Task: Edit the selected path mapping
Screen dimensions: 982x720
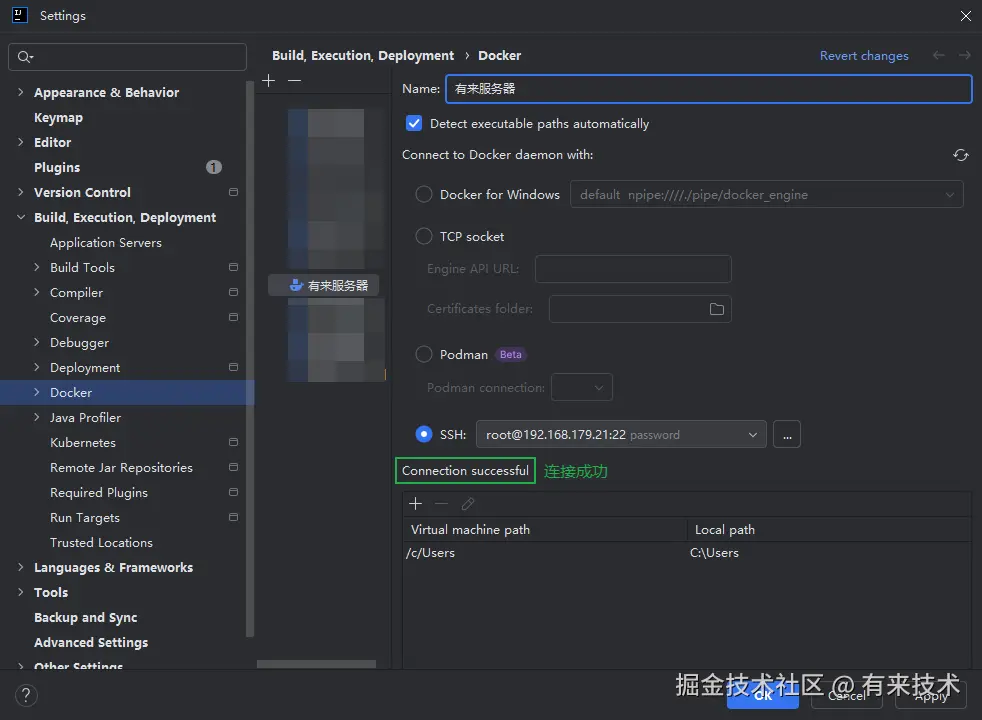Action: [x=468, y=504]
